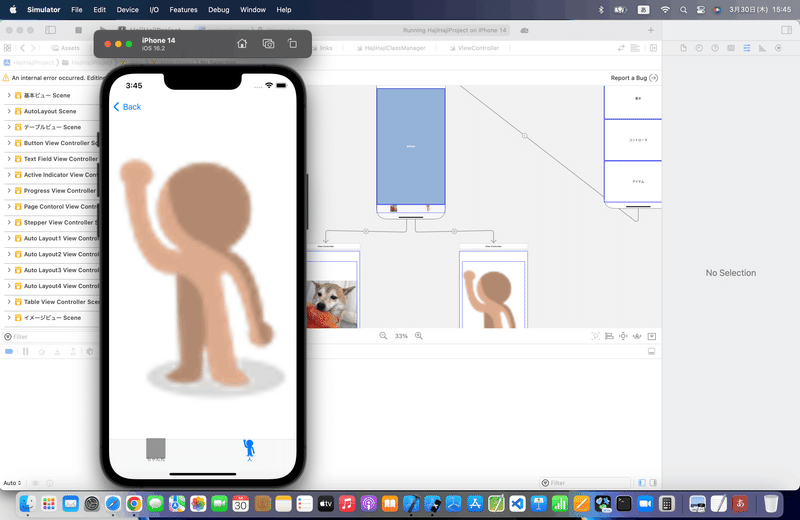Expand the AutoLayout Scene row
Image resolution: width=800 pixels, height=520 pixels.
point(9,111)
